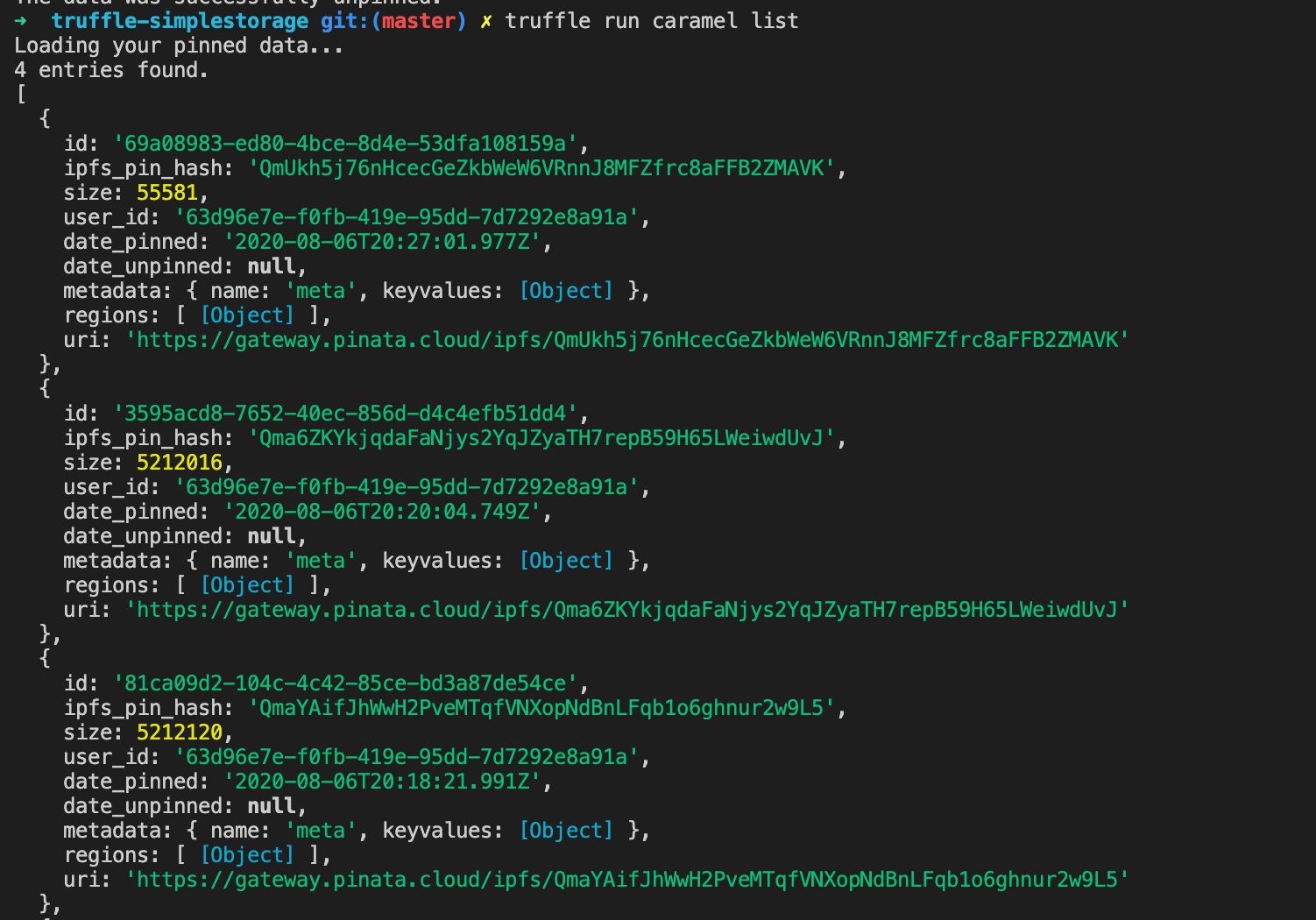Click regions [Object] in second entry
The height and width of the screenshot is (920, 1316).
248,585
